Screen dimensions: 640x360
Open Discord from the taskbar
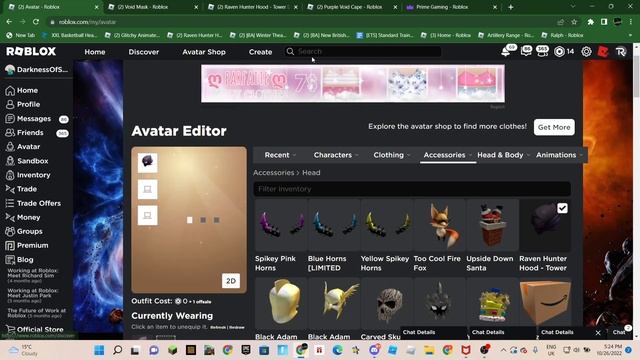(x=374, y=350)
